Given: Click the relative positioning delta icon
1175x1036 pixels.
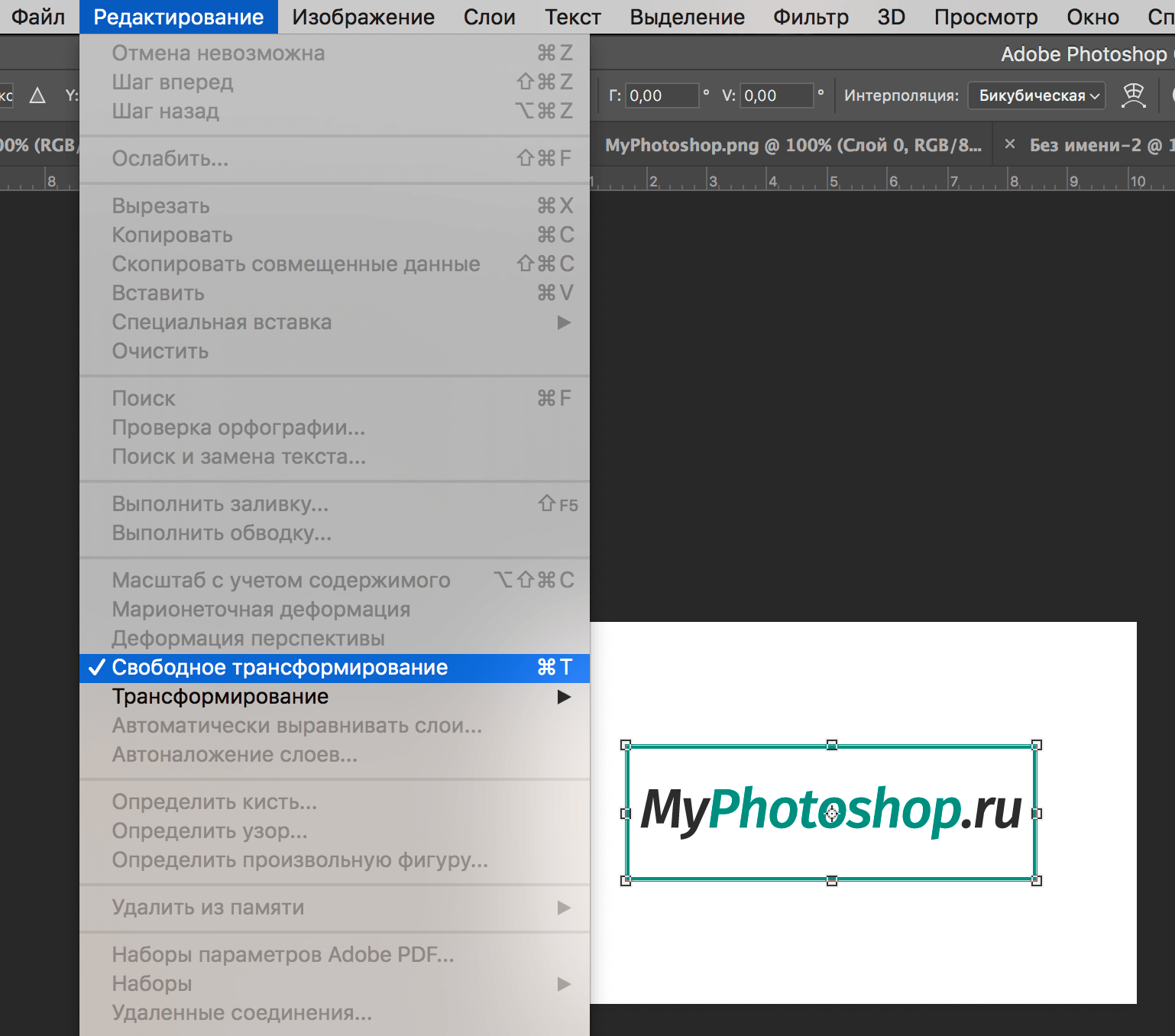Looking at the screenshot, I should [x=37, y=96].
